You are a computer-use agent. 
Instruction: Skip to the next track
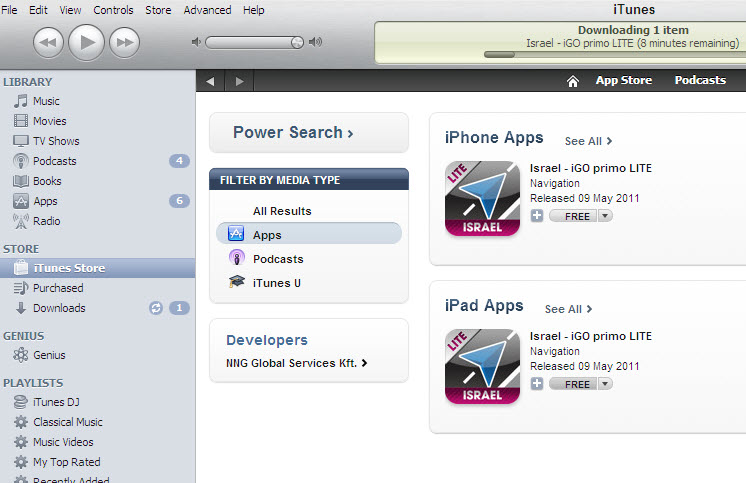pyautogui.click(x=124, y=41)
